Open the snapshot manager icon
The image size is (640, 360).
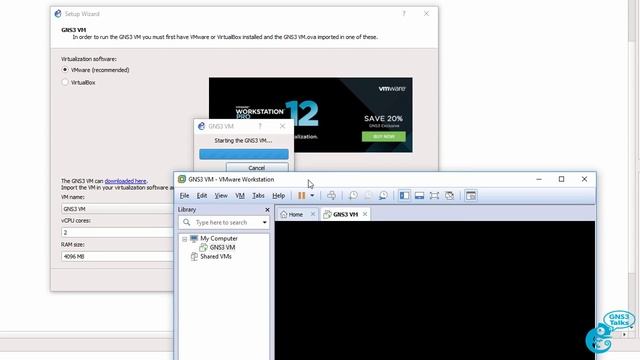pyautogui.click(x=383, y=196)
